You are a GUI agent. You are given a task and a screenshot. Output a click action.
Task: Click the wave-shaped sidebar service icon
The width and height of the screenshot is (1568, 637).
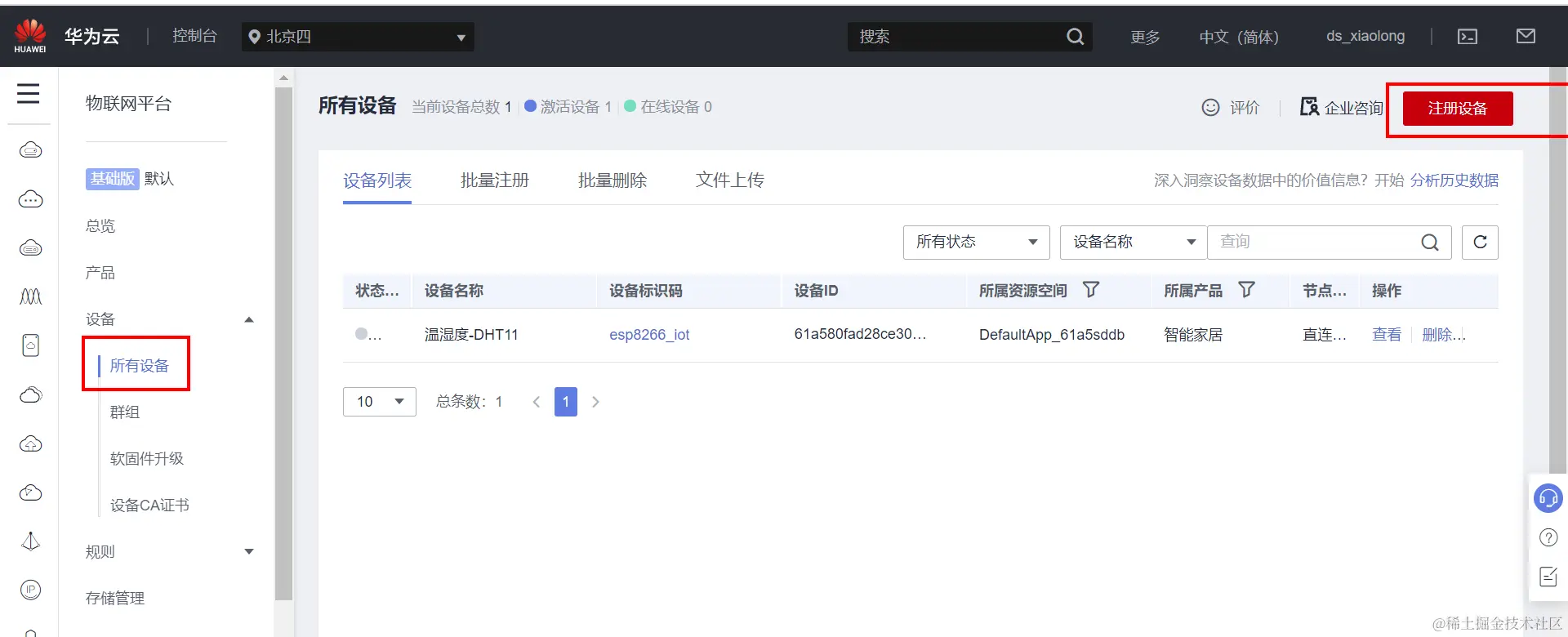tap(31, 296)
